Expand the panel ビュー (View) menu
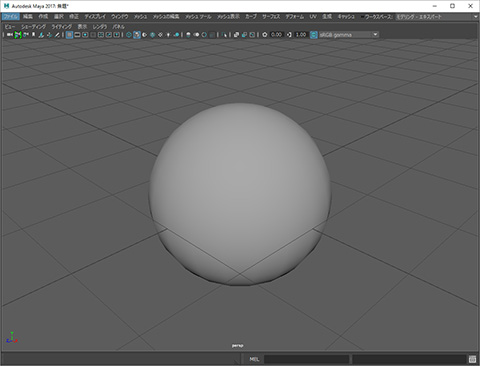This screenshot has height=366, width=480. click(10, 27)
